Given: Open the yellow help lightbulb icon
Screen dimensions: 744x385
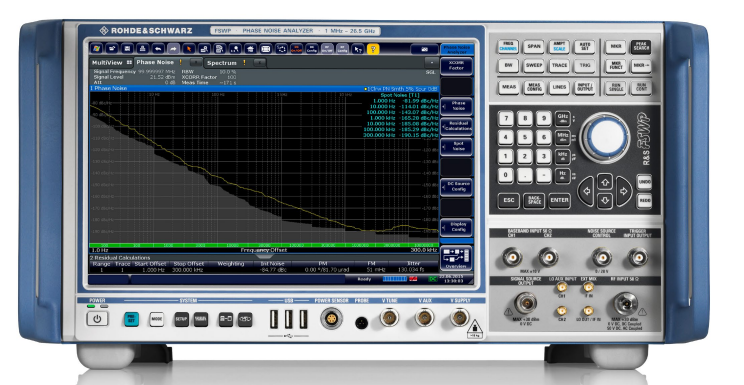Looking at the screenshot, I should pyautogui.click(x=373, y=48).
